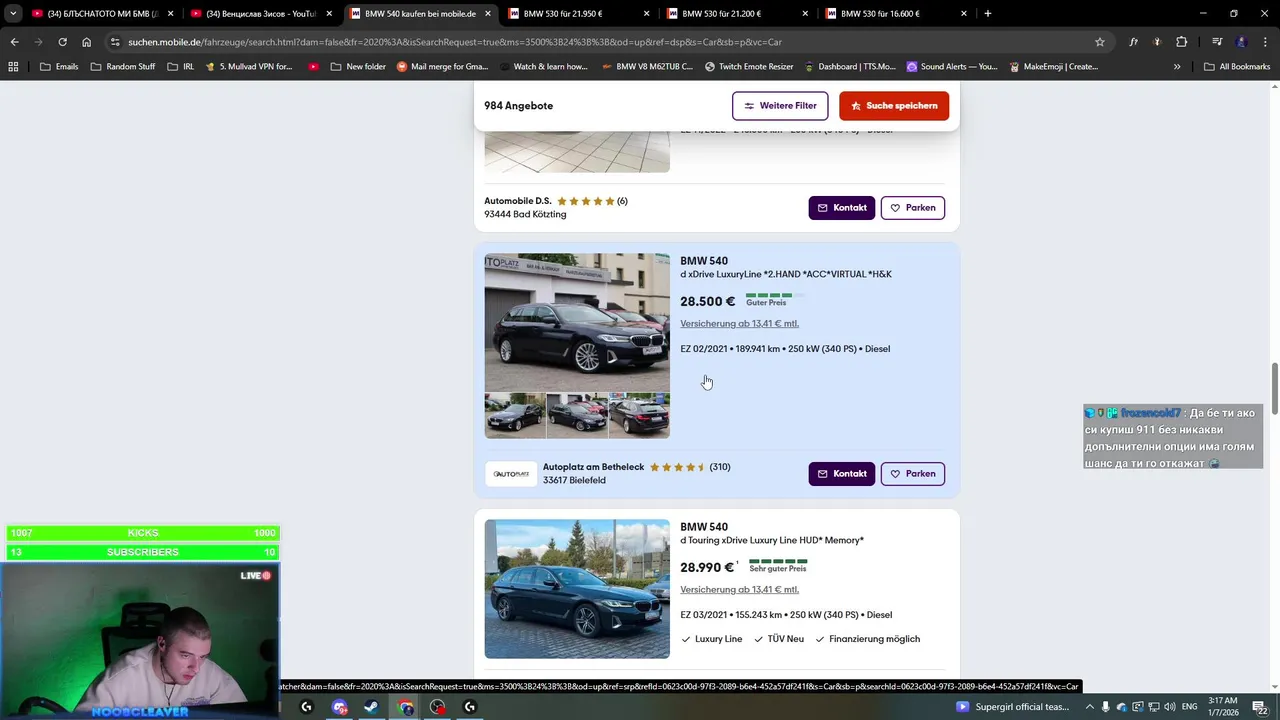Image resolution: width=1280 pixels, height=720 pixels.
Task: Reload the current page
Action: (x=62, y=42)
